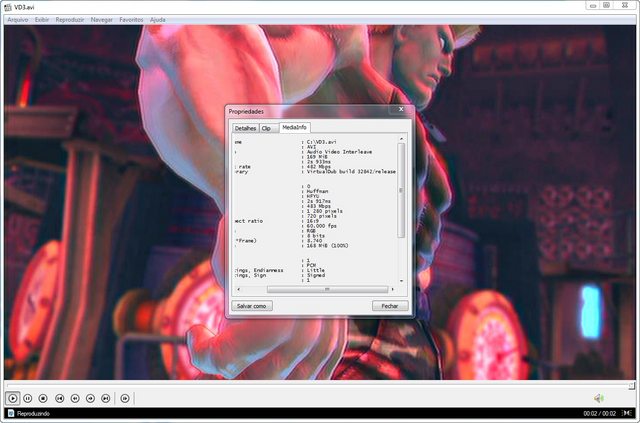Mute audio via the speaker icon
The image size is (640, 423).
pyautogui.click(x=599, y=398)
